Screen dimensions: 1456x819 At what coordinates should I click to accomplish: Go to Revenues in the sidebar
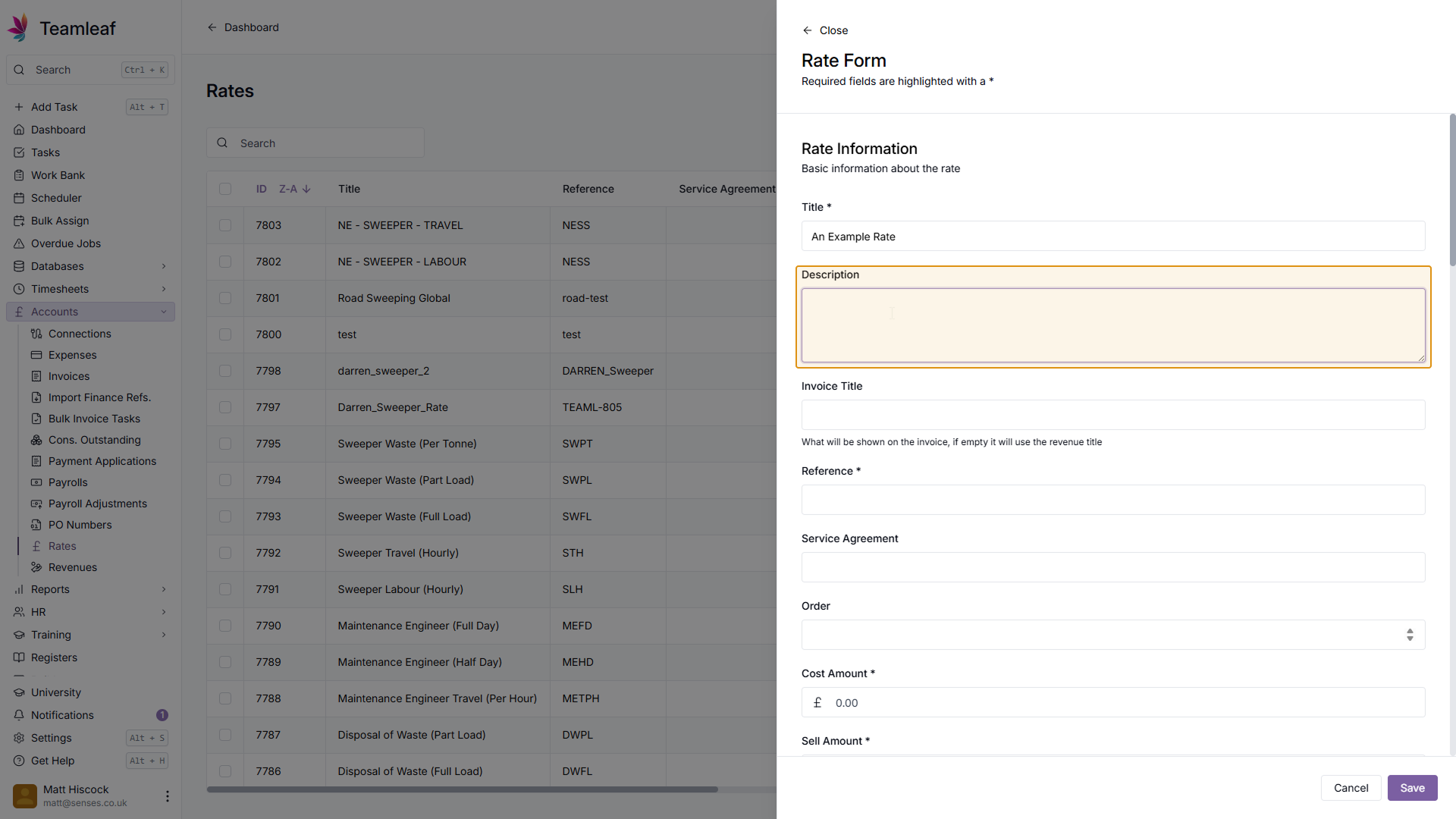pos(73,567)
